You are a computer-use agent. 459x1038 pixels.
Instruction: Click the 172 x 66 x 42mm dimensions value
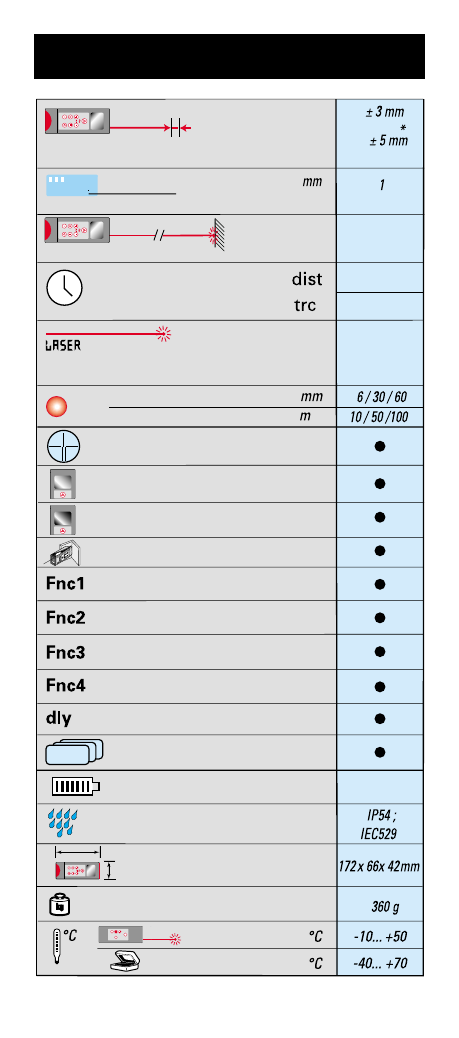[x=379, y=866]
